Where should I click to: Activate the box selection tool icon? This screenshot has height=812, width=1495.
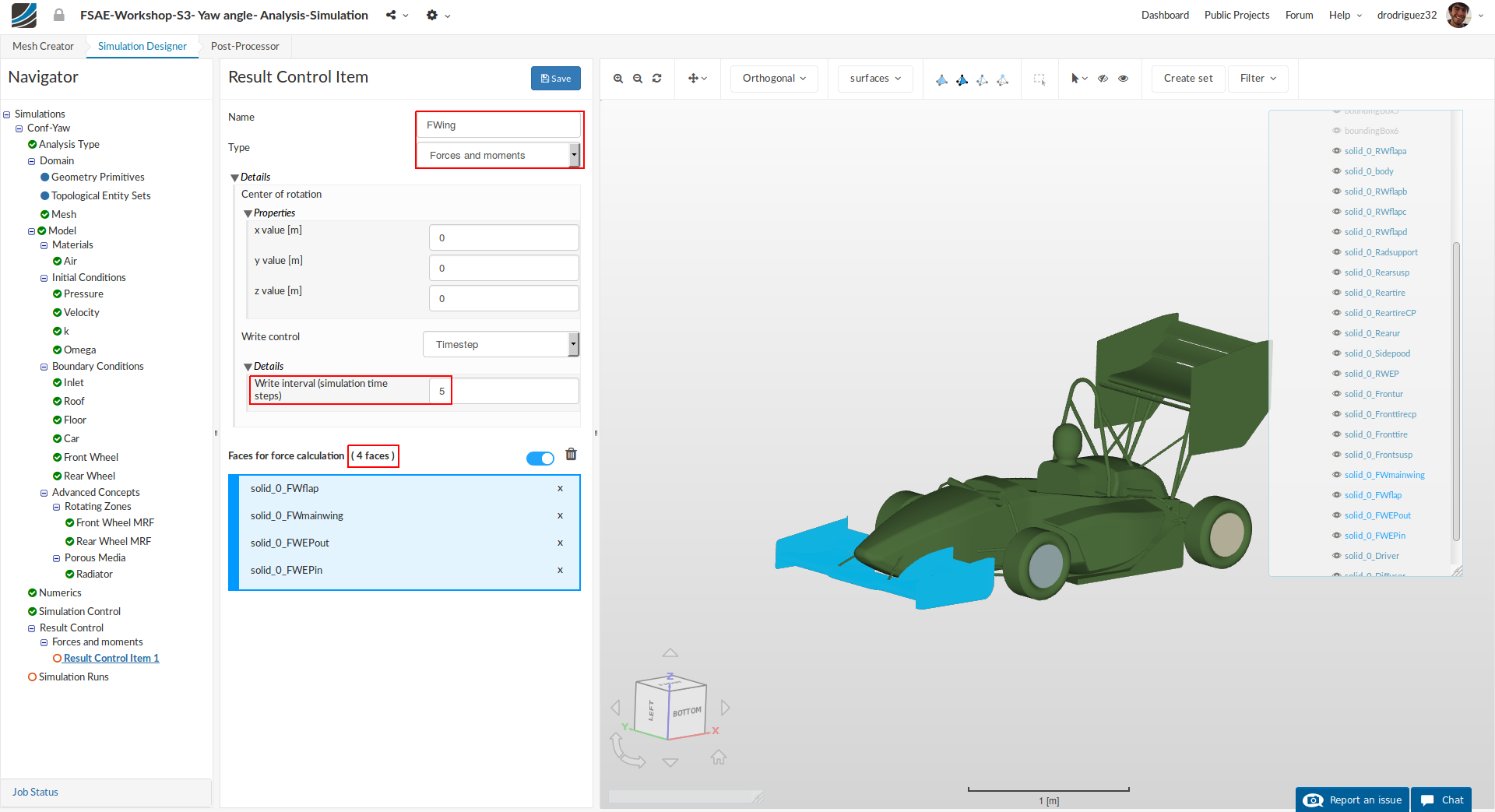[x=1039, y=79]
